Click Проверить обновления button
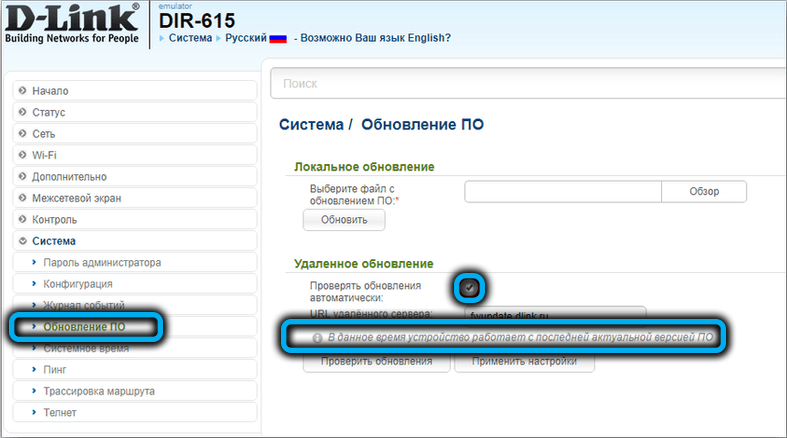 (x=376, y=361)
